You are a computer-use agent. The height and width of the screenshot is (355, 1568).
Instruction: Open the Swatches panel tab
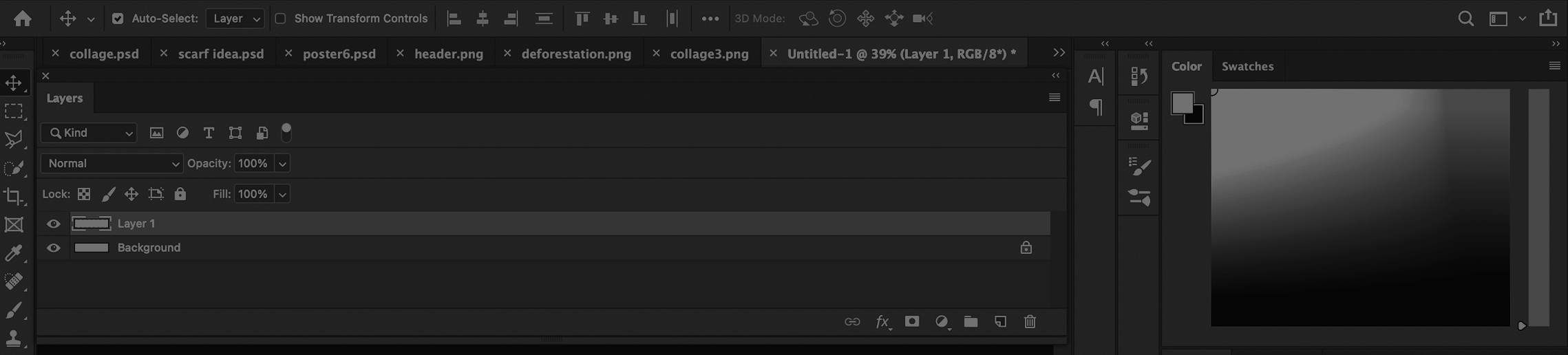[x=1247, y=66]
